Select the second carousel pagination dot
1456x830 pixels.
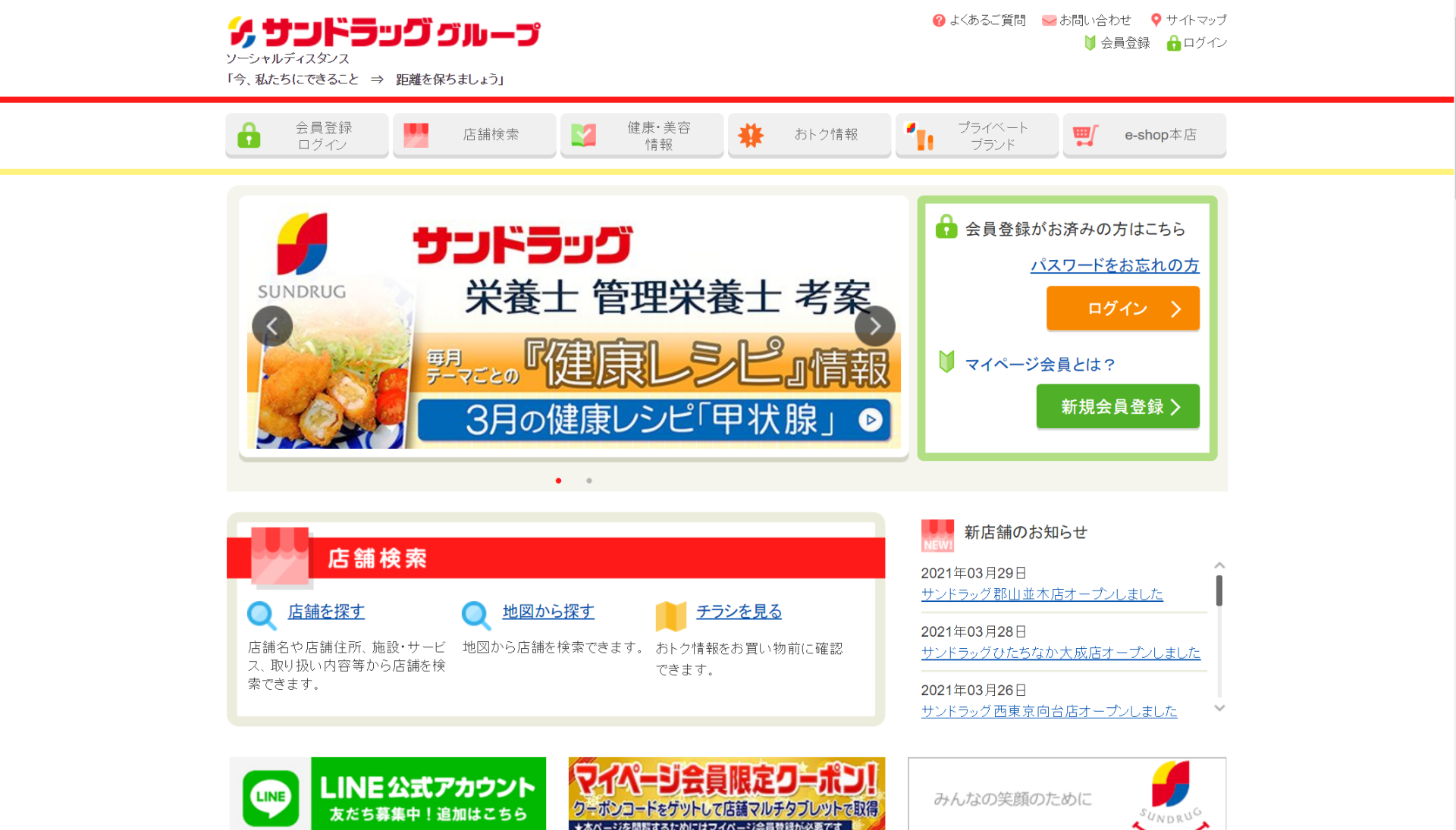[589, 480]
